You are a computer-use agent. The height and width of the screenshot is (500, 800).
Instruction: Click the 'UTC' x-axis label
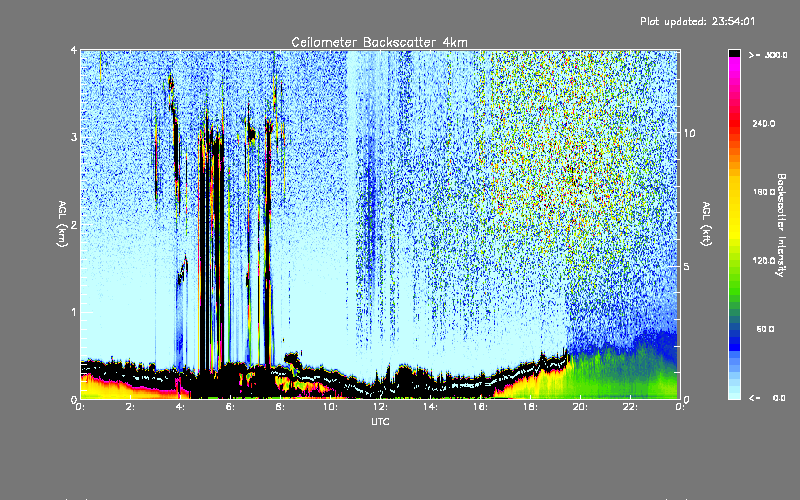coord(380,421)
